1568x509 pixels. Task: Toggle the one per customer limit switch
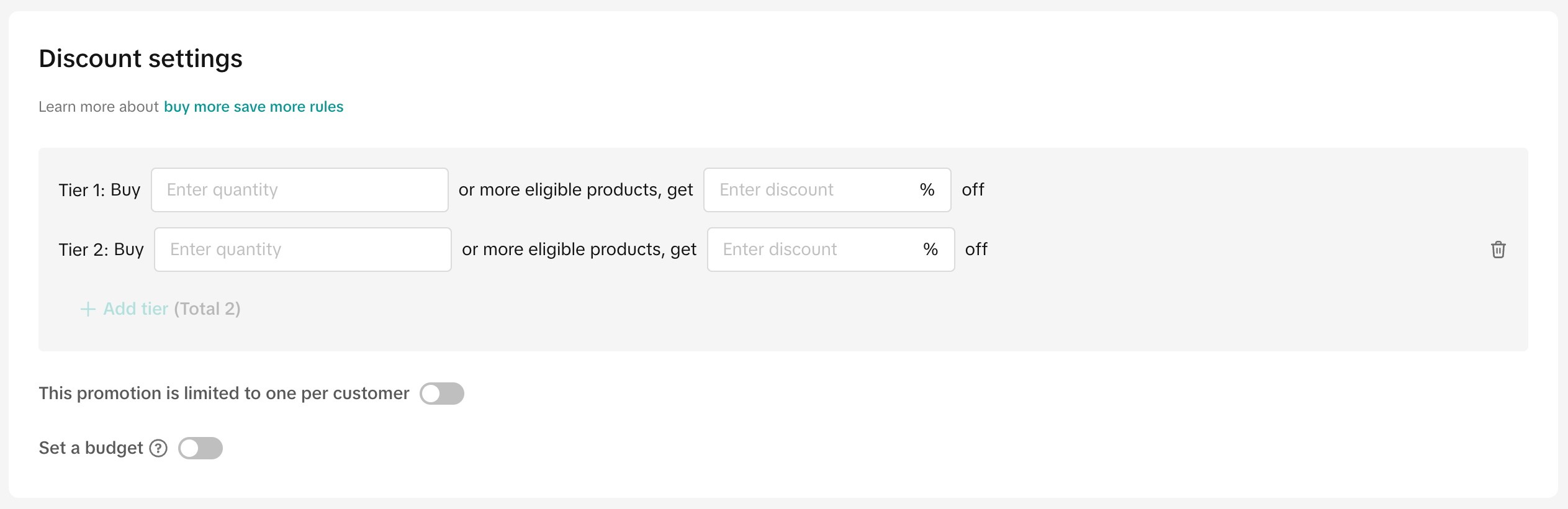click(441, 394)
